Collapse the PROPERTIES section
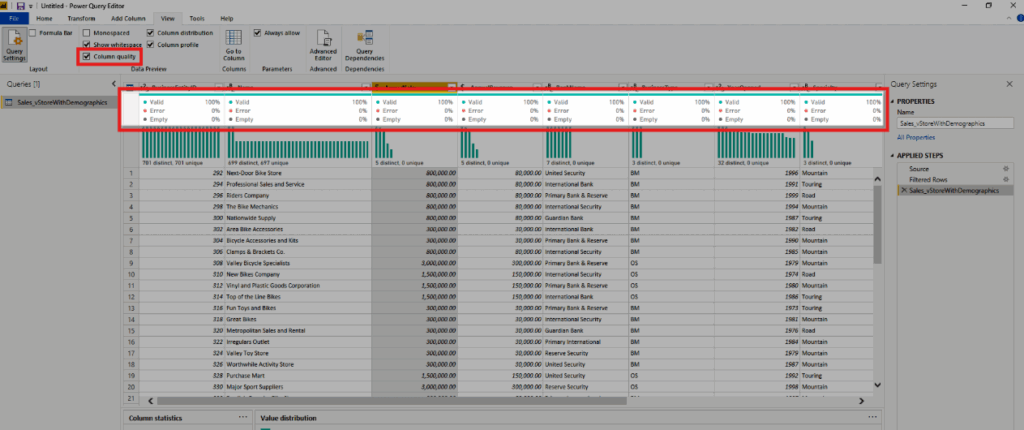Screen dimensions: 1024x430 click(x=892, y=102)
